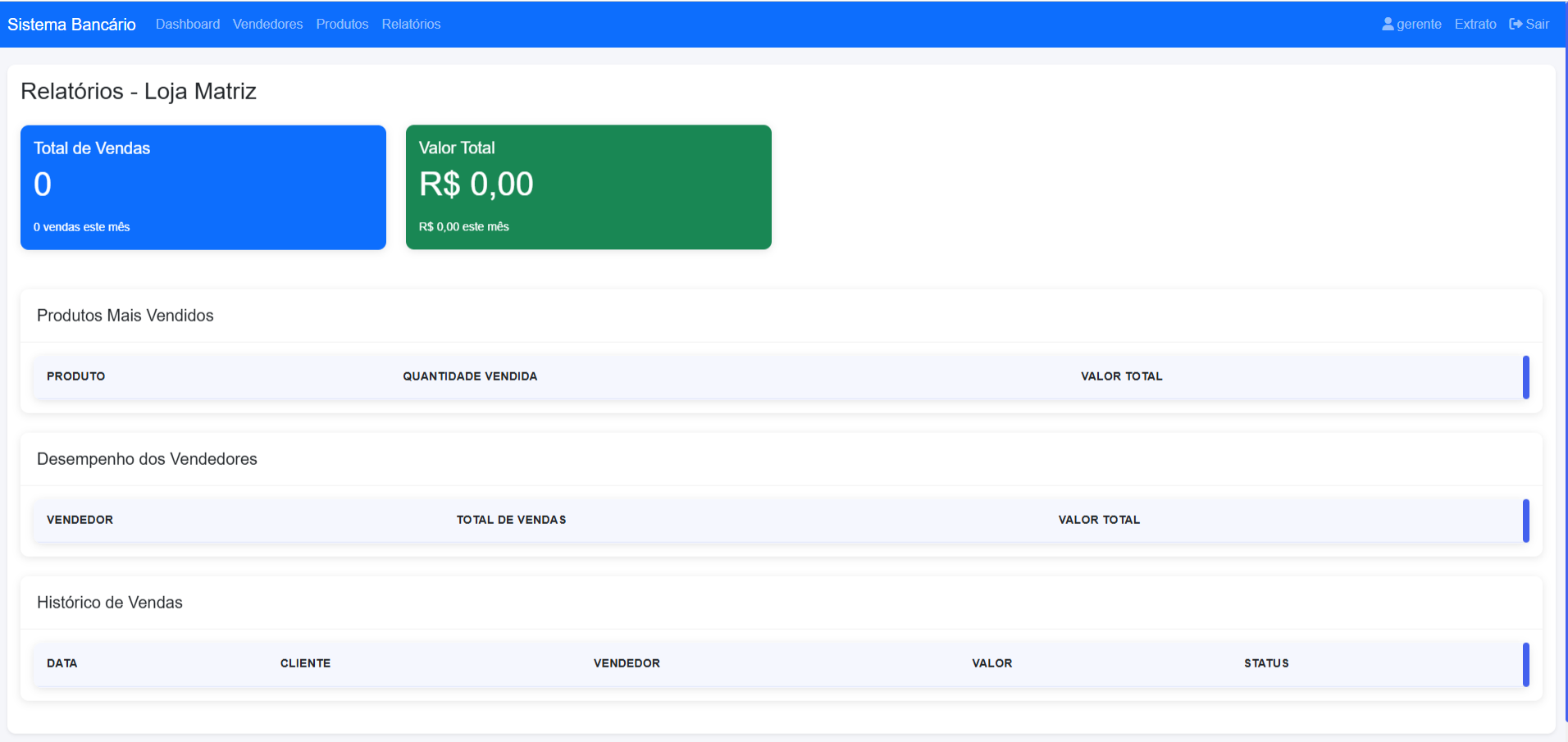
Task: Click the Sair logout arrow icon
Action: 1516,24
